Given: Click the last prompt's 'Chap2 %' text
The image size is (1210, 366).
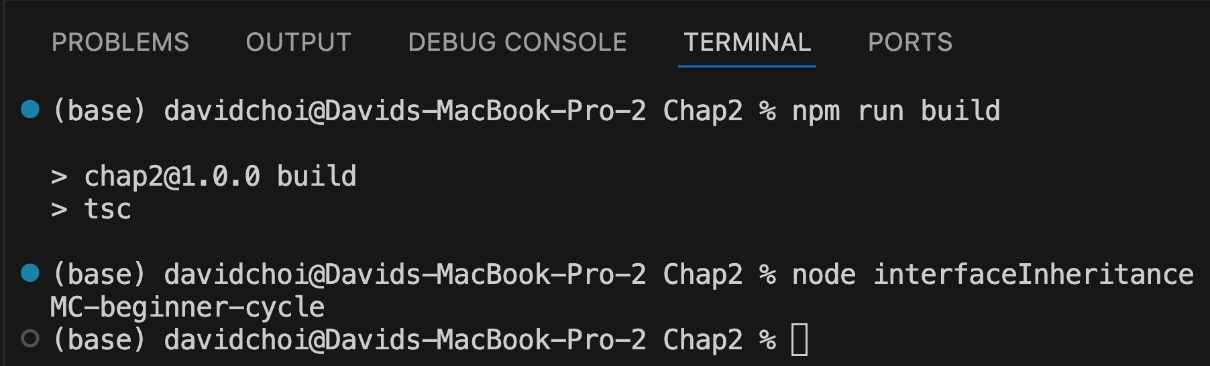Looking at the screenshot, I should pos(720,340).
